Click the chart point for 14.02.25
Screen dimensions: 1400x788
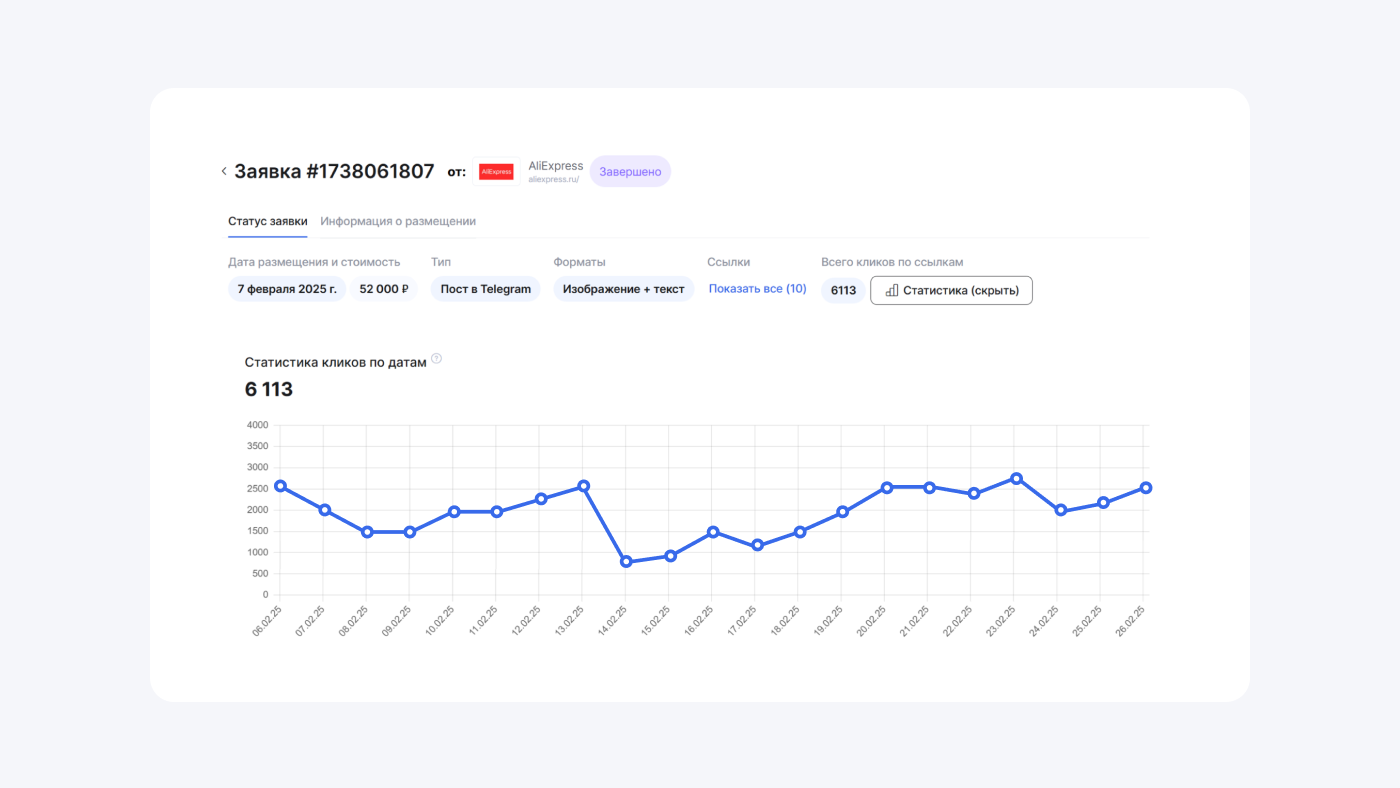coord(626,562)
